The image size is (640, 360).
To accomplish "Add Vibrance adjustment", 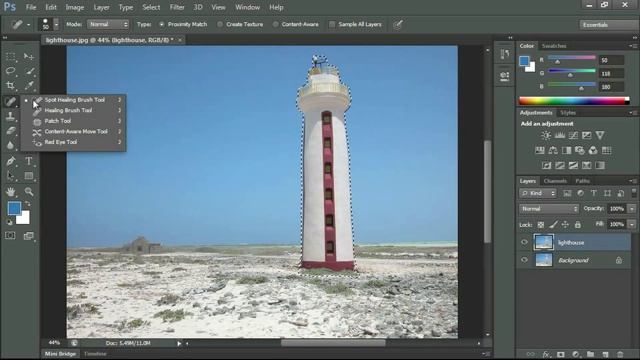I will (x=600, y=136).
